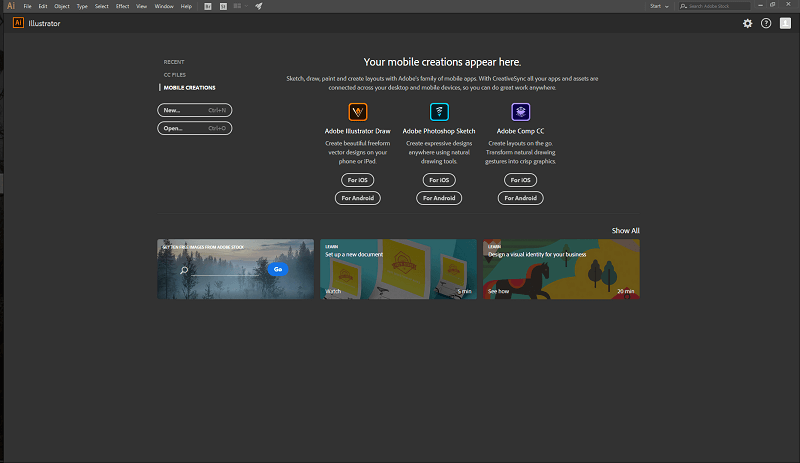Click the user profile account icon
The height and width of the screenshot is (463, 800).
785,23
